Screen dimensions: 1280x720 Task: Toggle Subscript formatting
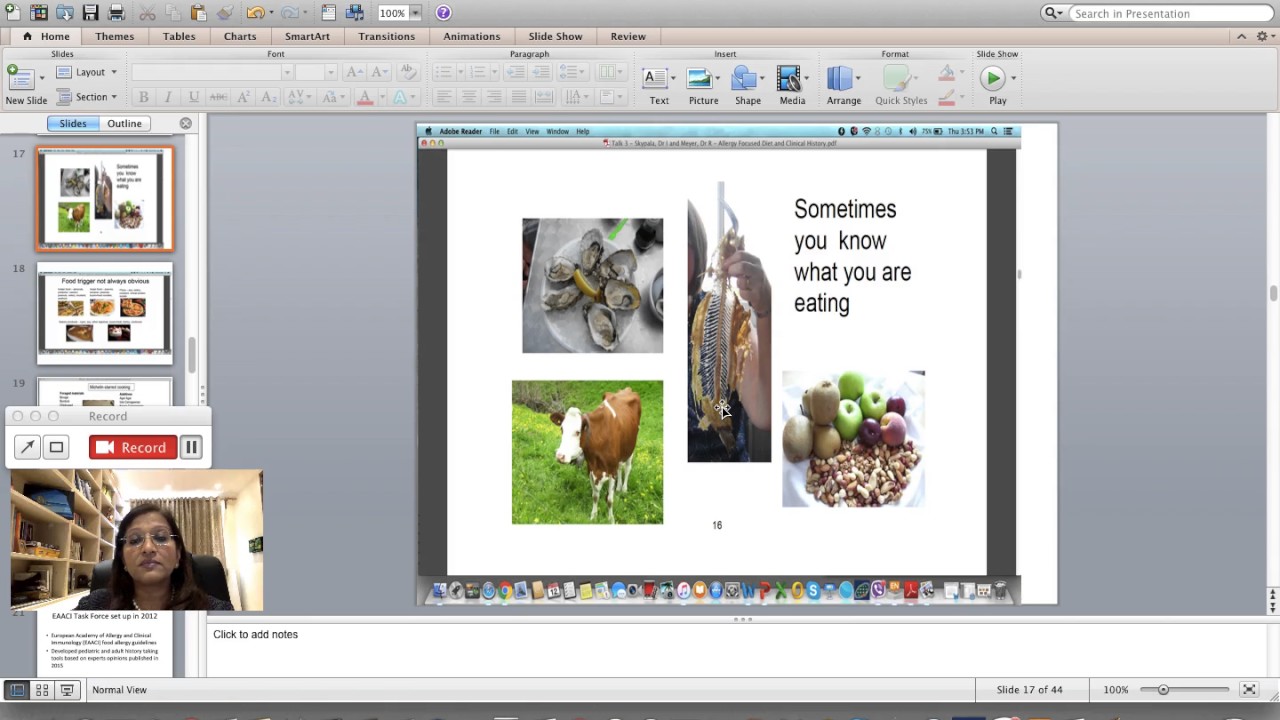pyautogui.click(x=268, y=97)
